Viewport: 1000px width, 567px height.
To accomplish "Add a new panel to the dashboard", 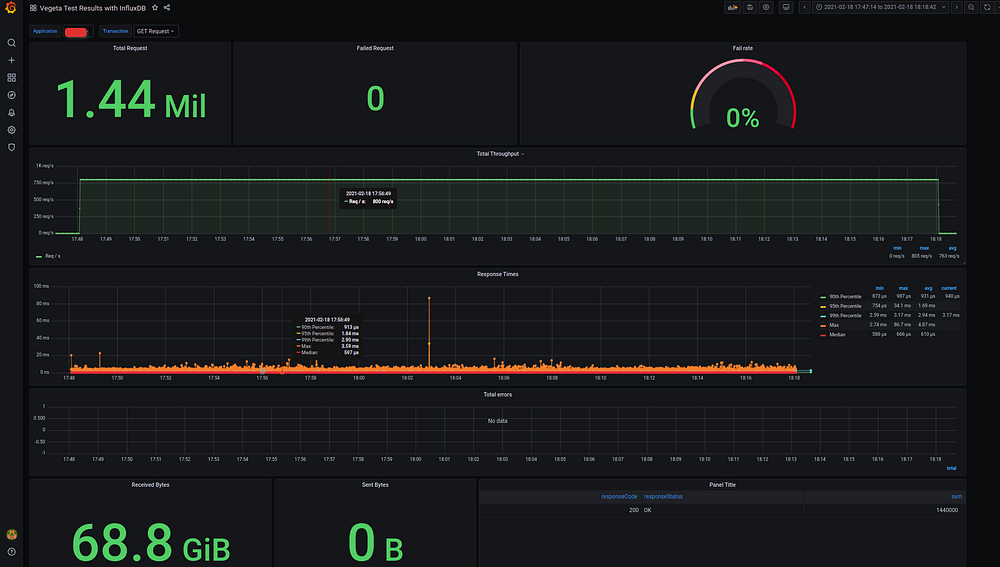I will (x=732, y=7).
